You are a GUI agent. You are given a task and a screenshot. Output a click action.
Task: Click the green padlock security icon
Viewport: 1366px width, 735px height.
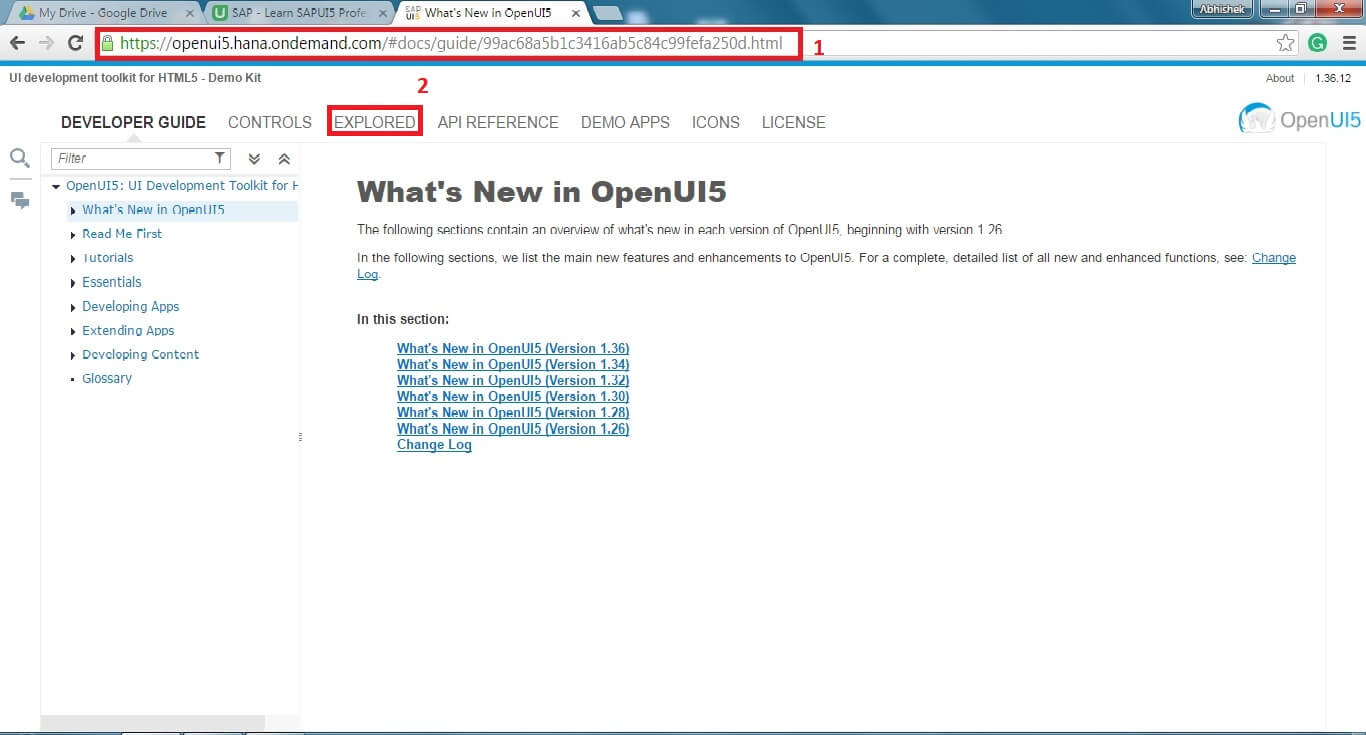[107, 43]
